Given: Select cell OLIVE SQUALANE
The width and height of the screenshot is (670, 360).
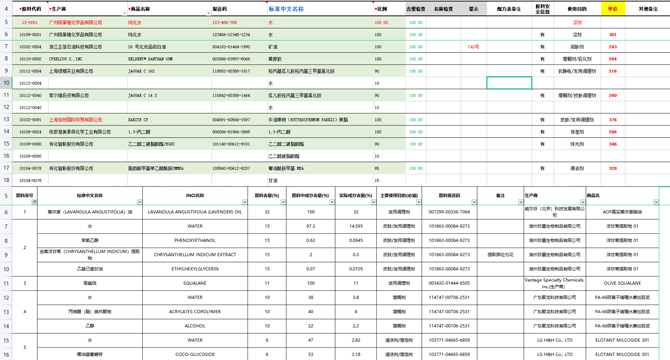Looking at the screenshot, I should tap(622, 283).
